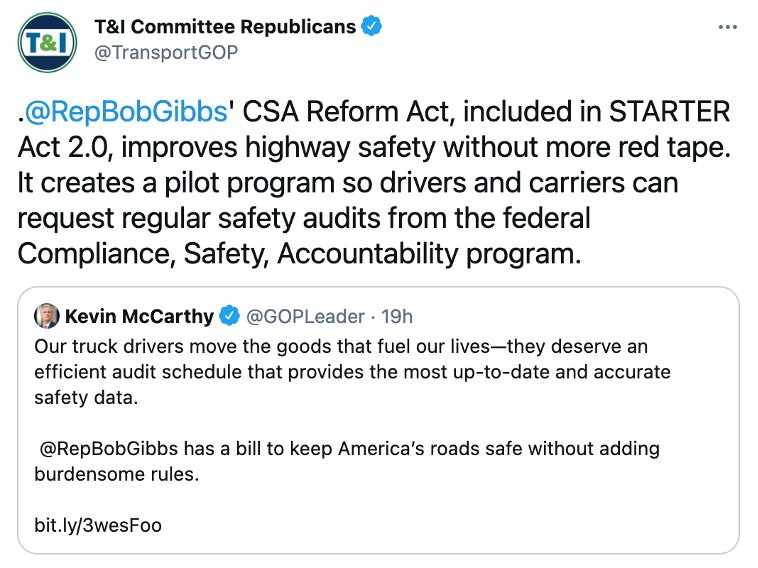The image size is (758, 568).
Task: Click @RepBobGibbs mention in quoted tweet
Action: [110, 448]
